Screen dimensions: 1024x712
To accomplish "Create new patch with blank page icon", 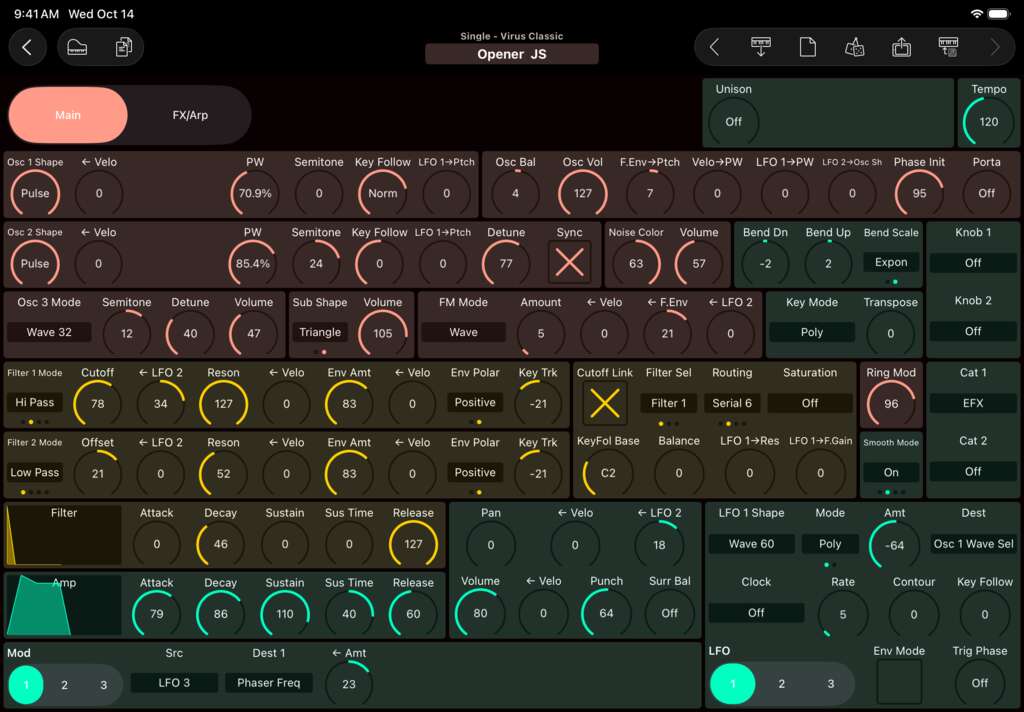I will [808, 47].
